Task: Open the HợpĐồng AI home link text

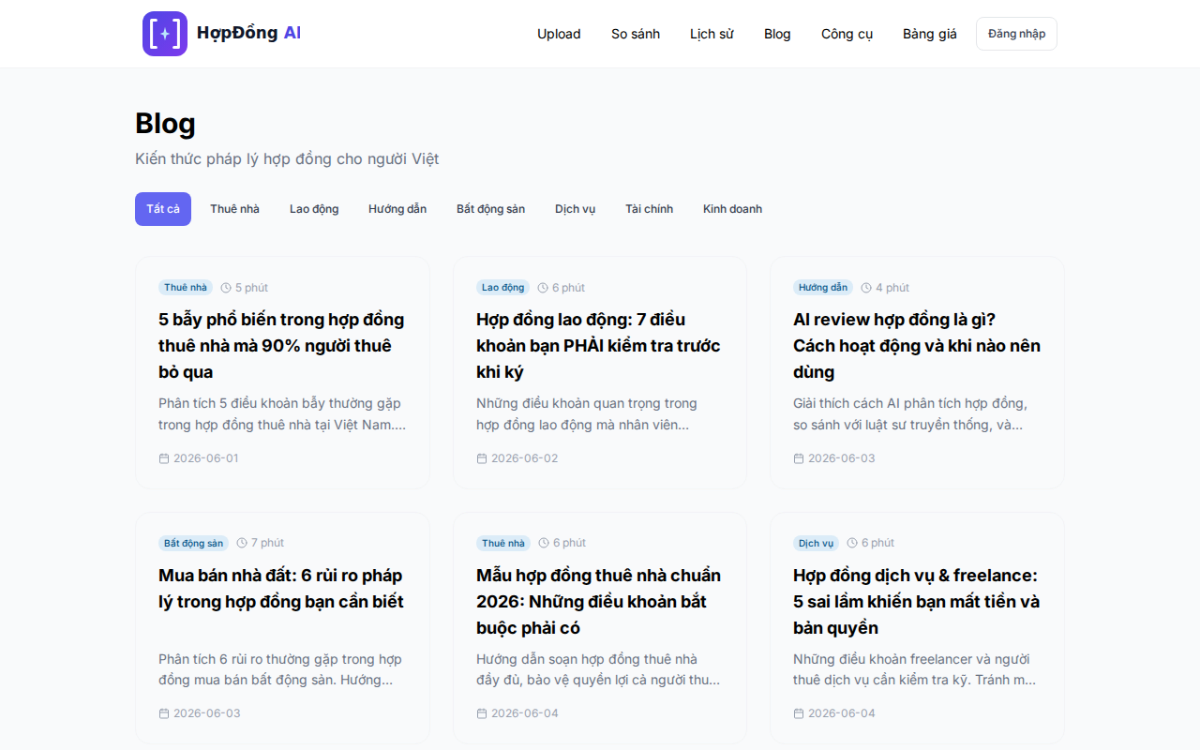Action: tap(249, 33)
